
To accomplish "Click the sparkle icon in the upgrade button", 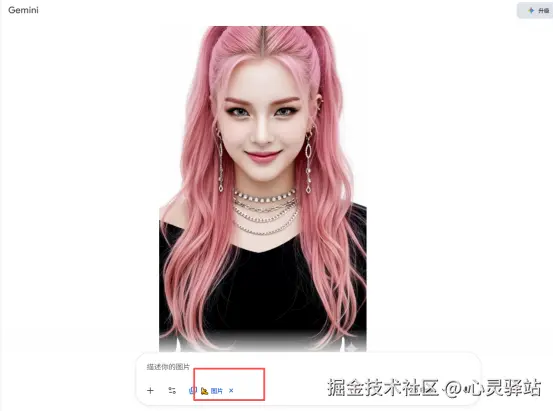I will click(x=531, y=10).
